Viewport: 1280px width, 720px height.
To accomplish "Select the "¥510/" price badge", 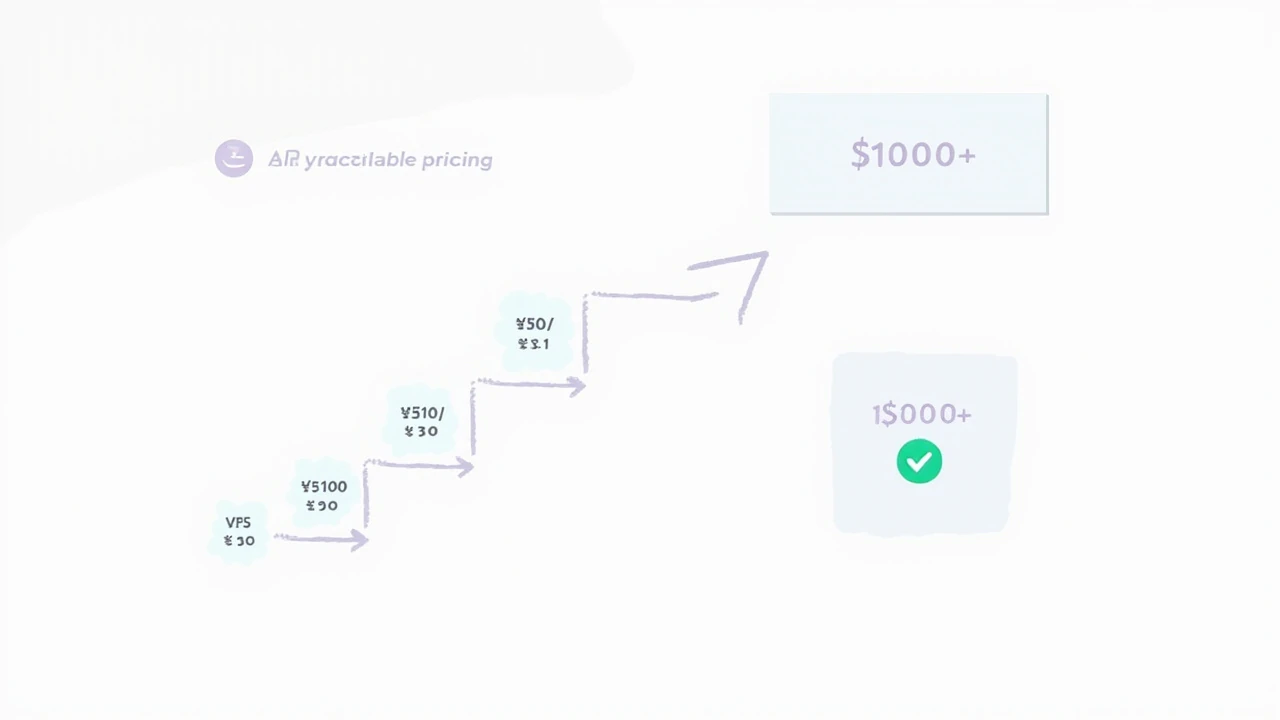I will pyautogui.click(x=421, y=421).
